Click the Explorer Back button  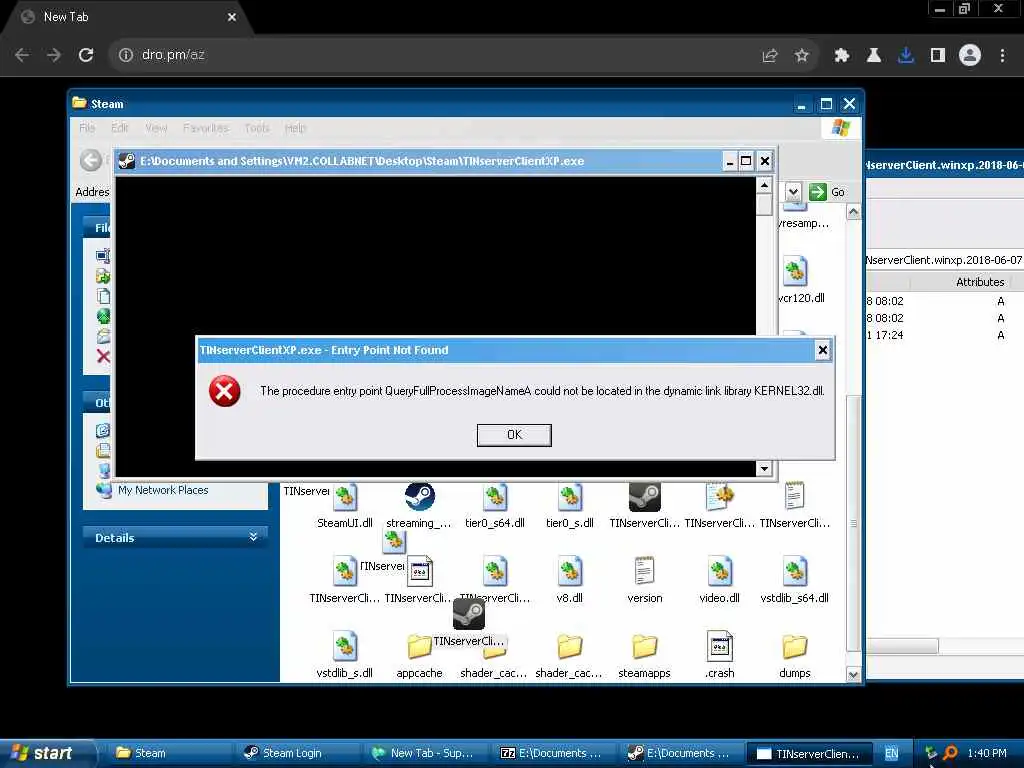91,160
